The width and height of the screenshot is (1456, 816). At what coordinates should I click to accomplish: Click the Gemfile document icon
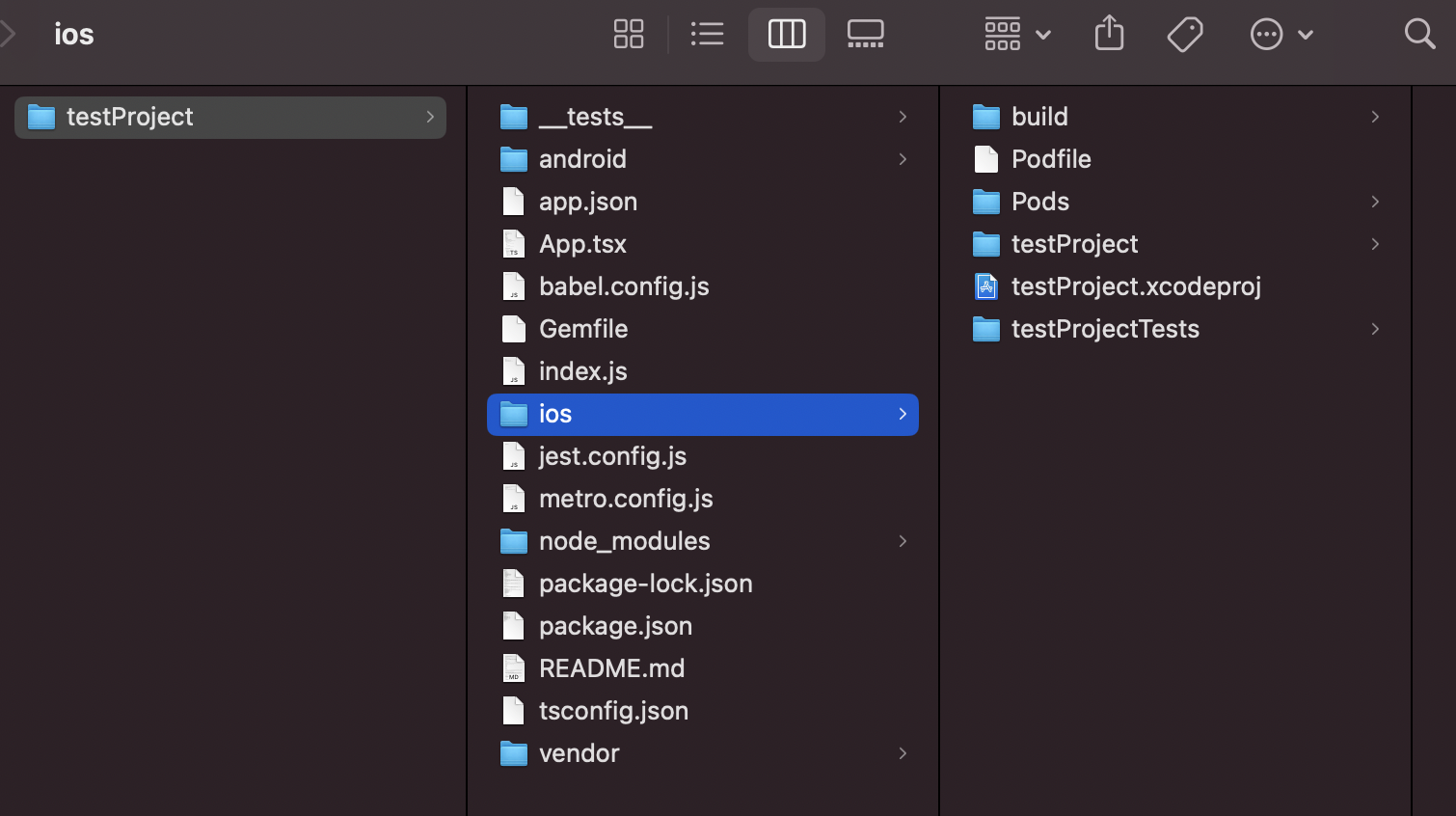(514, 329)
